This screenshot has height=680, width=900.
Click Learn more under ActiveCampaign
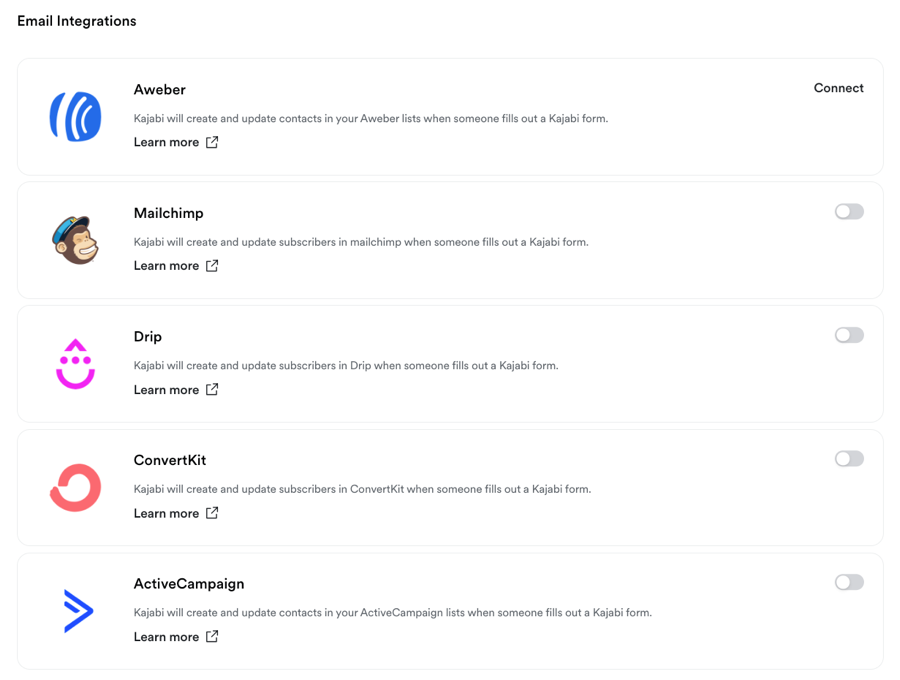(x=166, y=637)
